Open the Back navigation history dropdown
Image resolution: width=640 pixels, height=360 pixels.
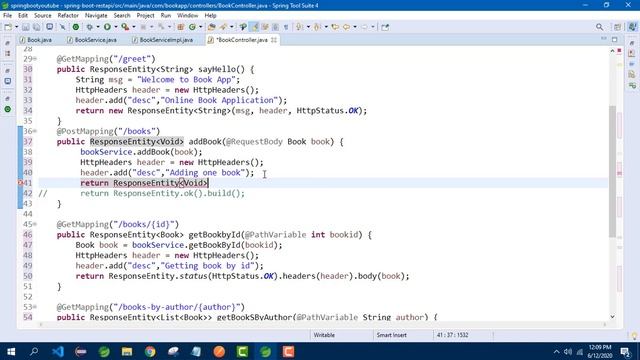click(355, 27)
